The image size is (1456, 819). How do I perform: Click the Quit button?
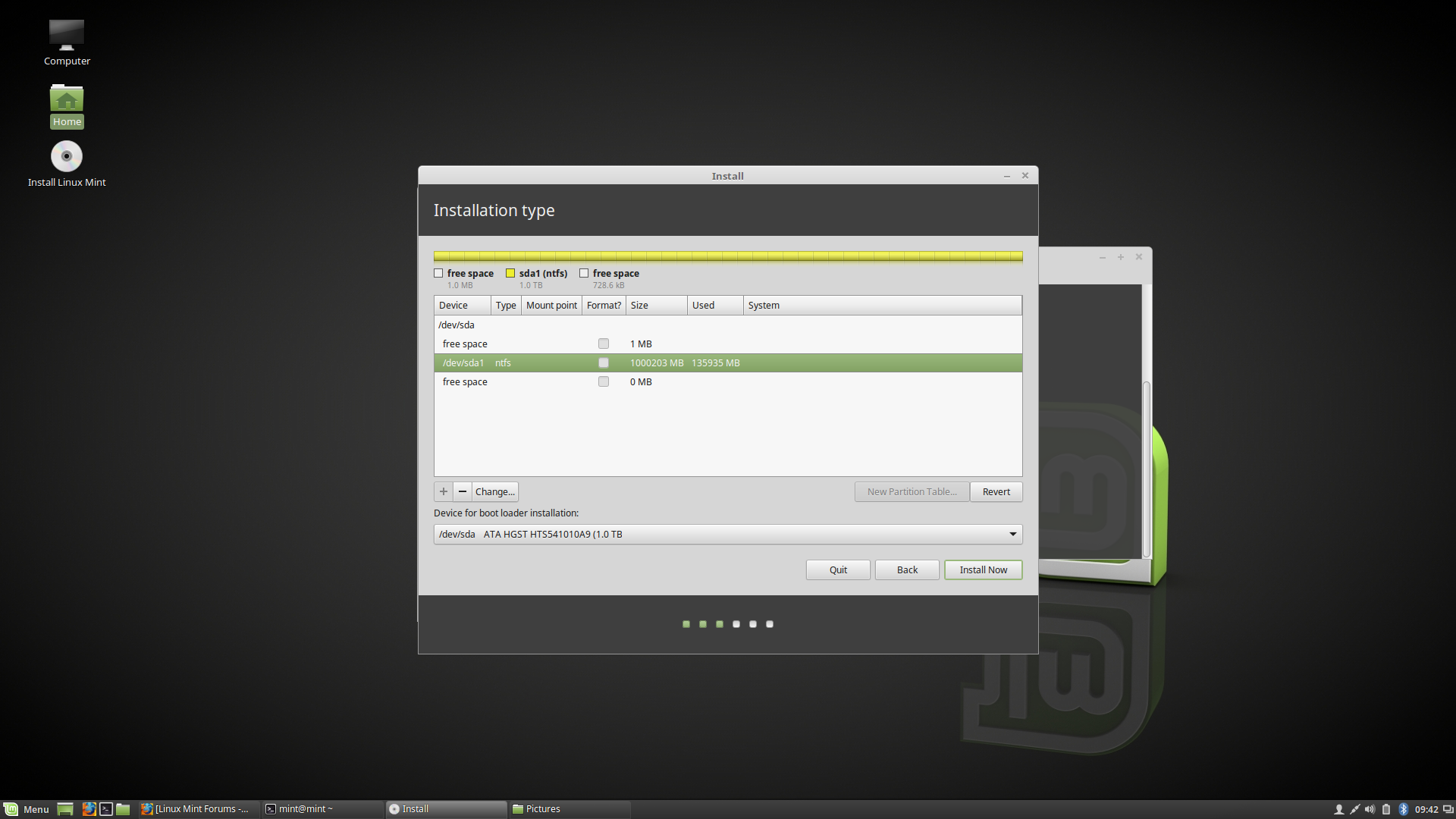click(x=838, y=570)
